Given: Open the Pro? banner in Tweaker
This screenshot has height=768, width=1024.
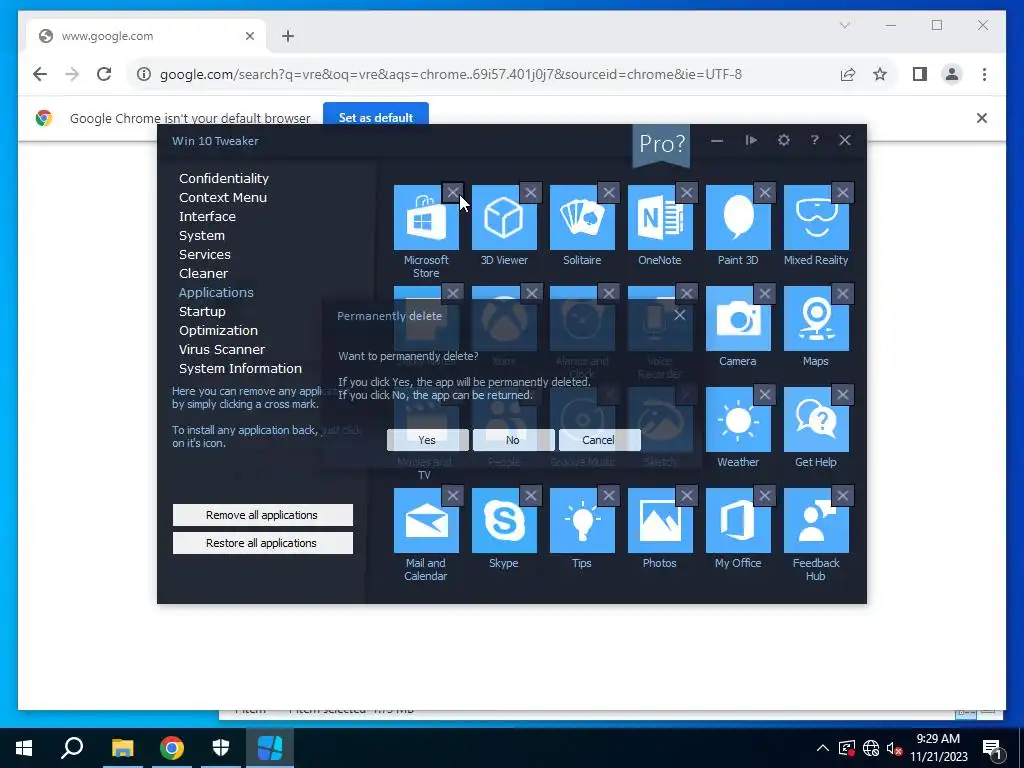Looking at the screenshot, I should coord(662,144).
